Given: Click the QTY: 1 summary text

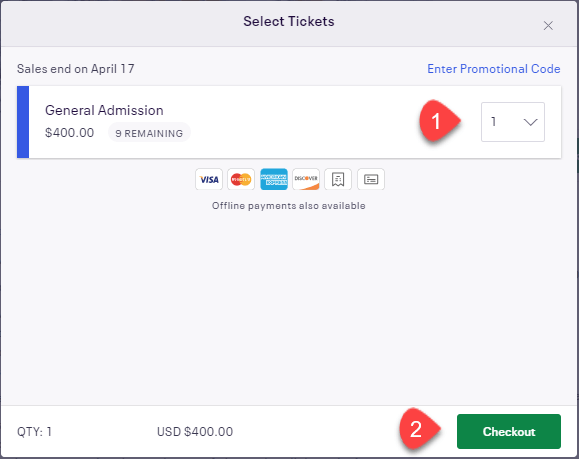Looking at the screenshot, I should (34, 431).
